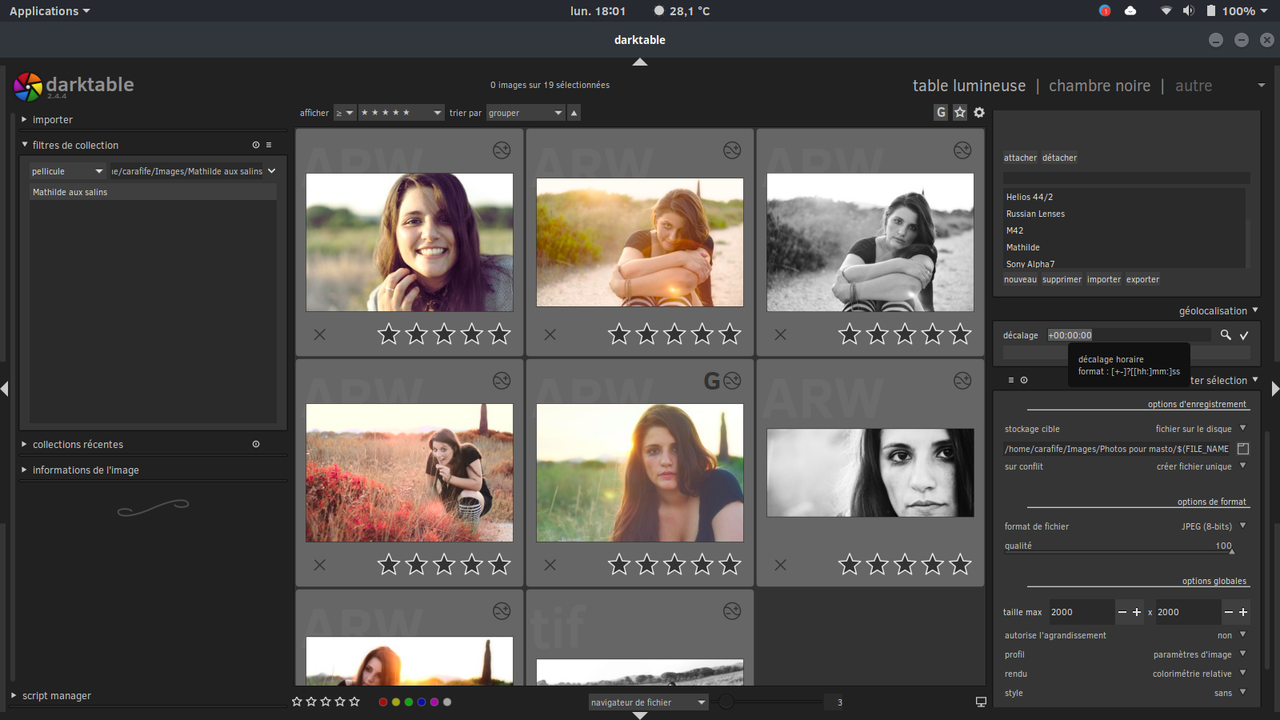This screenshot has height=720, width=1280.
Task: Click the darktable logo
Action: (28, 87)
